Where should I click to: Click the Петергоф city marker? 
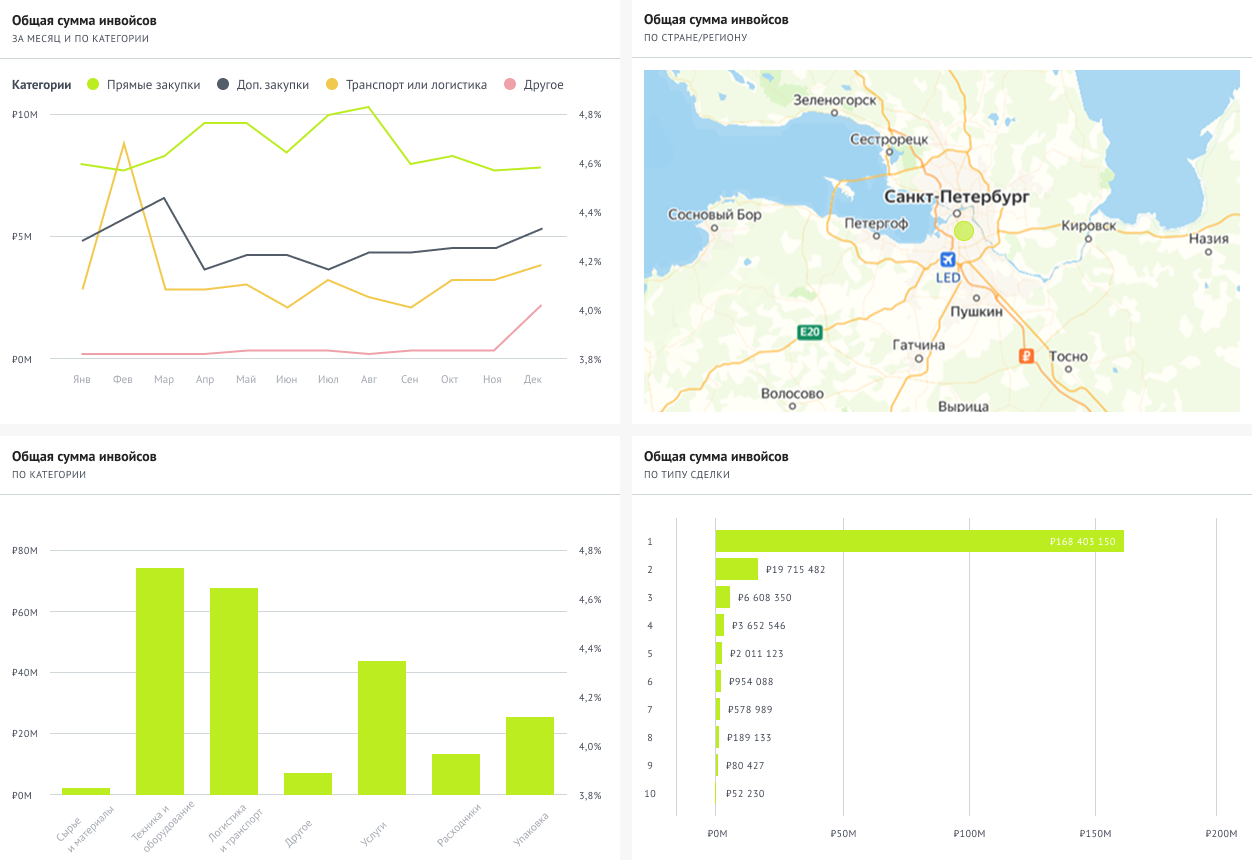(x=876, y=237)
